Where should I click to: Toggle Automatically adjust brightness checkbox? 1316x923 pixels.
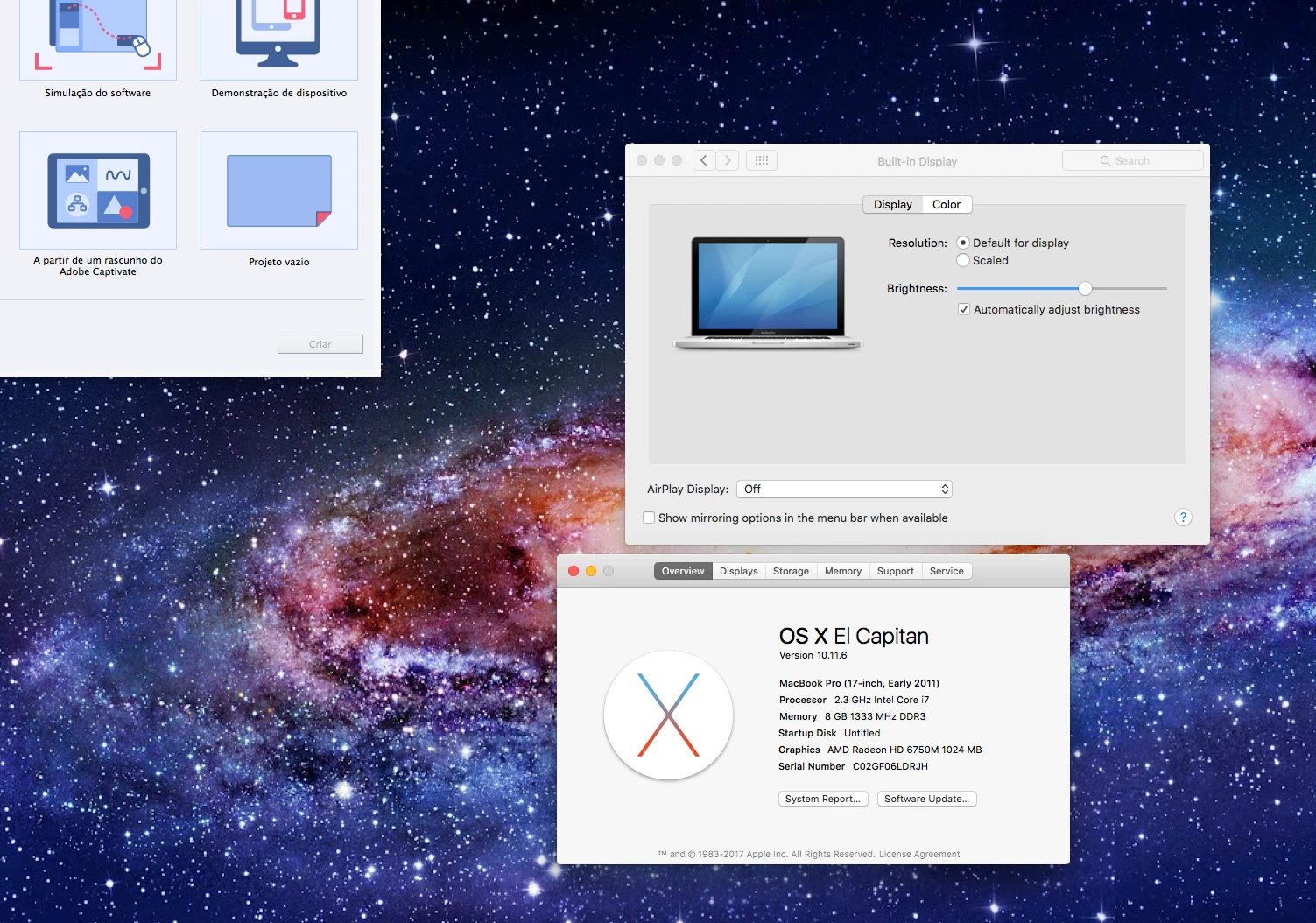click(x=964, y=309)
